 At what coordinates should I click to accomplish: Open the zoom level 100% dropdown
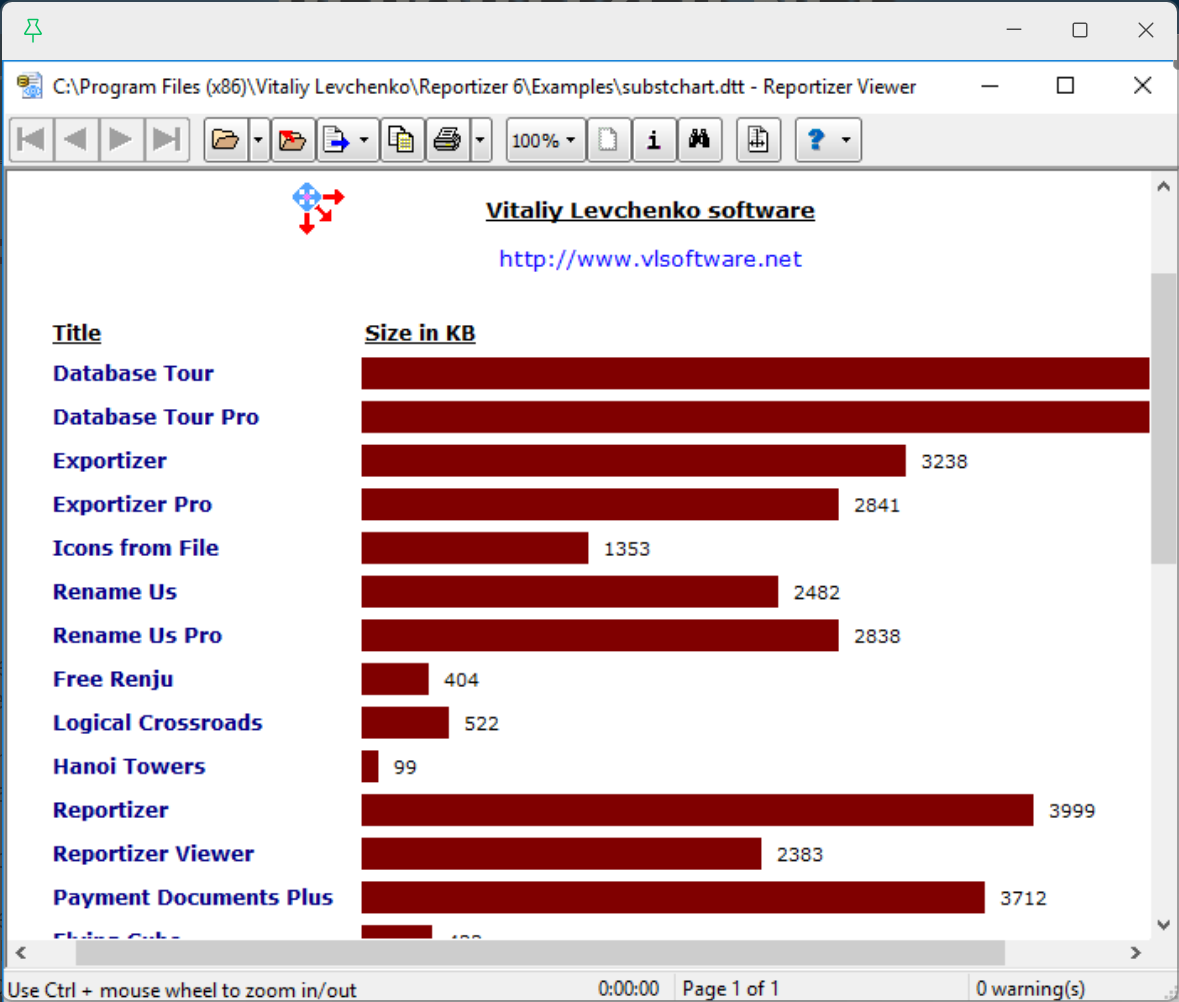(x=544, y=140)
